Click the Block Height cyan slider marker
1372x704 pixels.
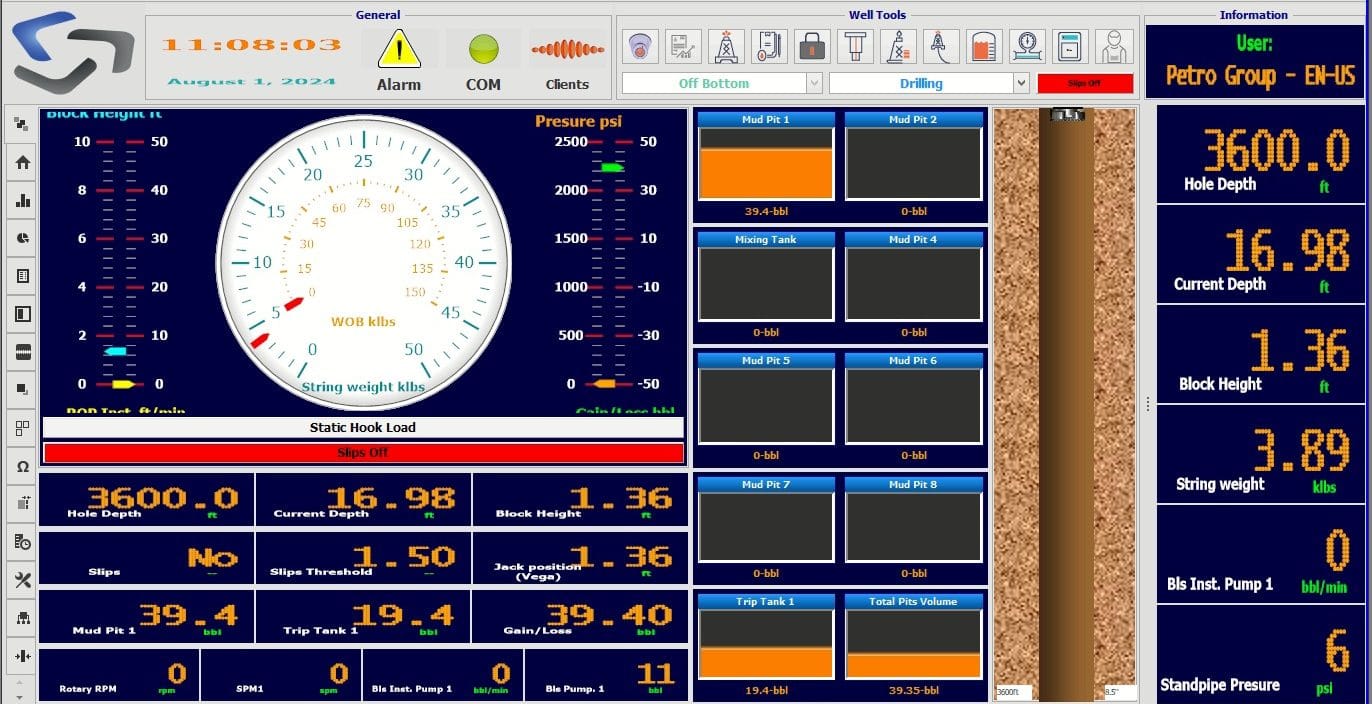[x=115, y=351]
